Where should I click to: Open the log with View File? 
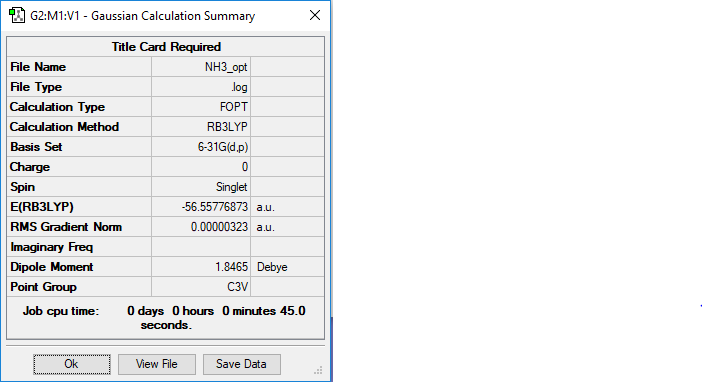157,364
